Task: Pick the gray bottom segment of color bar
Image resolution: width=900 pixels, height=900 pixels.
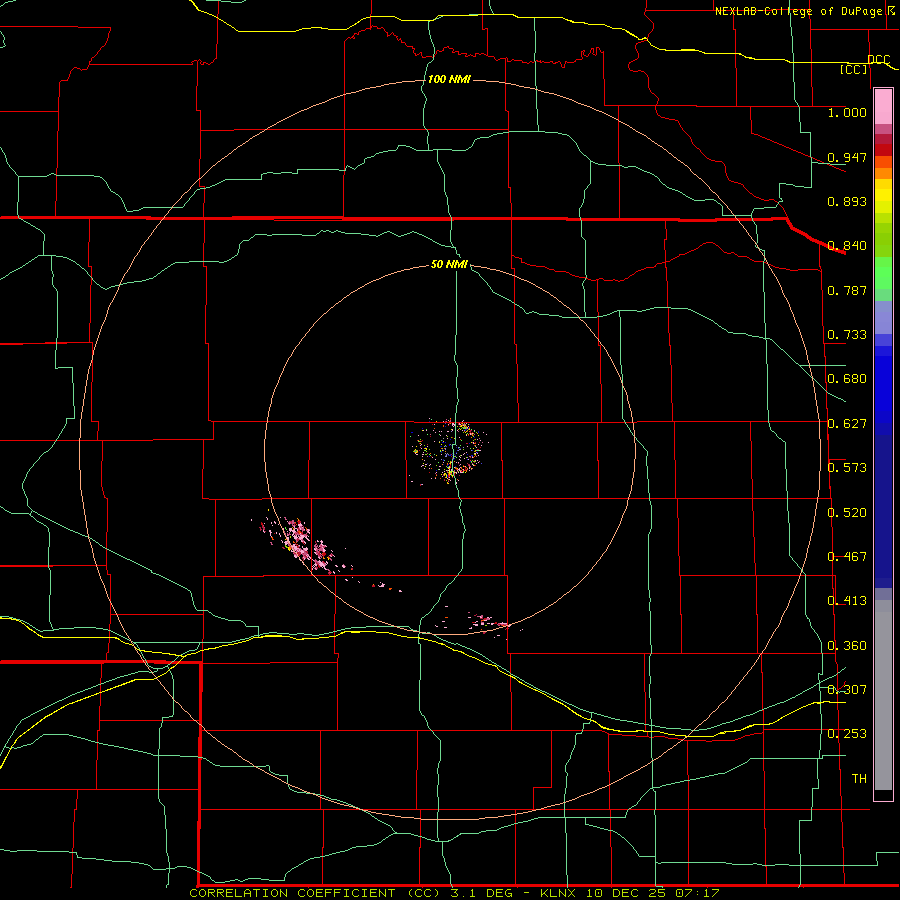Action: pos(883,695)
